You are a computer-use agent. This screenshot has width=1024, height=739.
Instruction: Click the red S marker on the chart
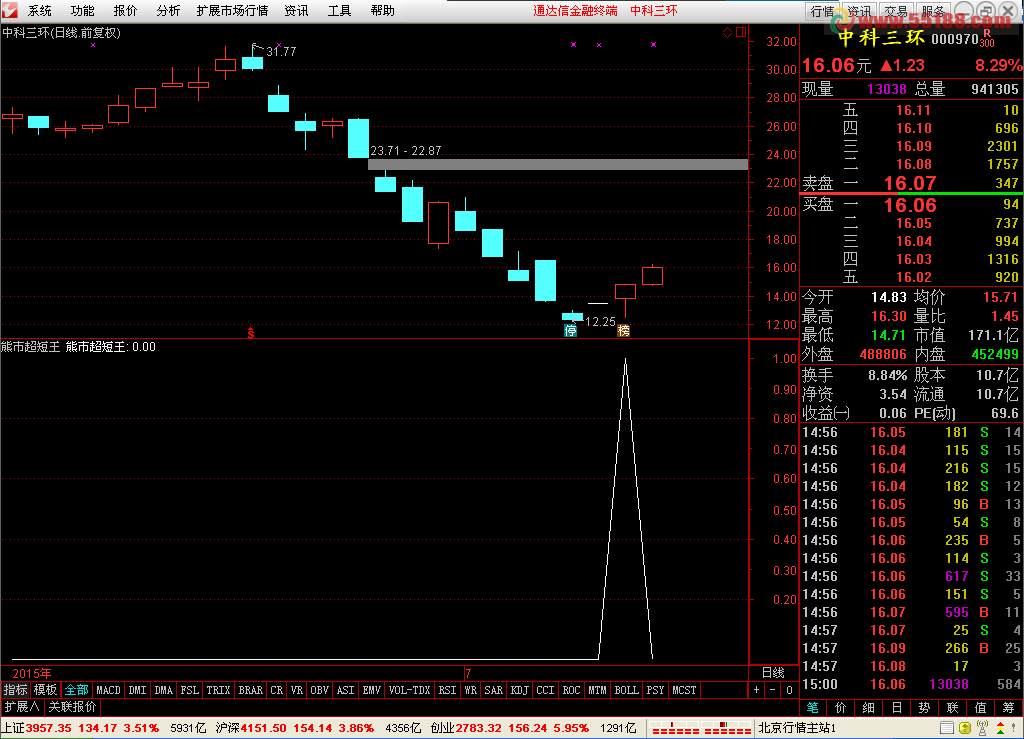pyautogui.click(x=251, y=333)
